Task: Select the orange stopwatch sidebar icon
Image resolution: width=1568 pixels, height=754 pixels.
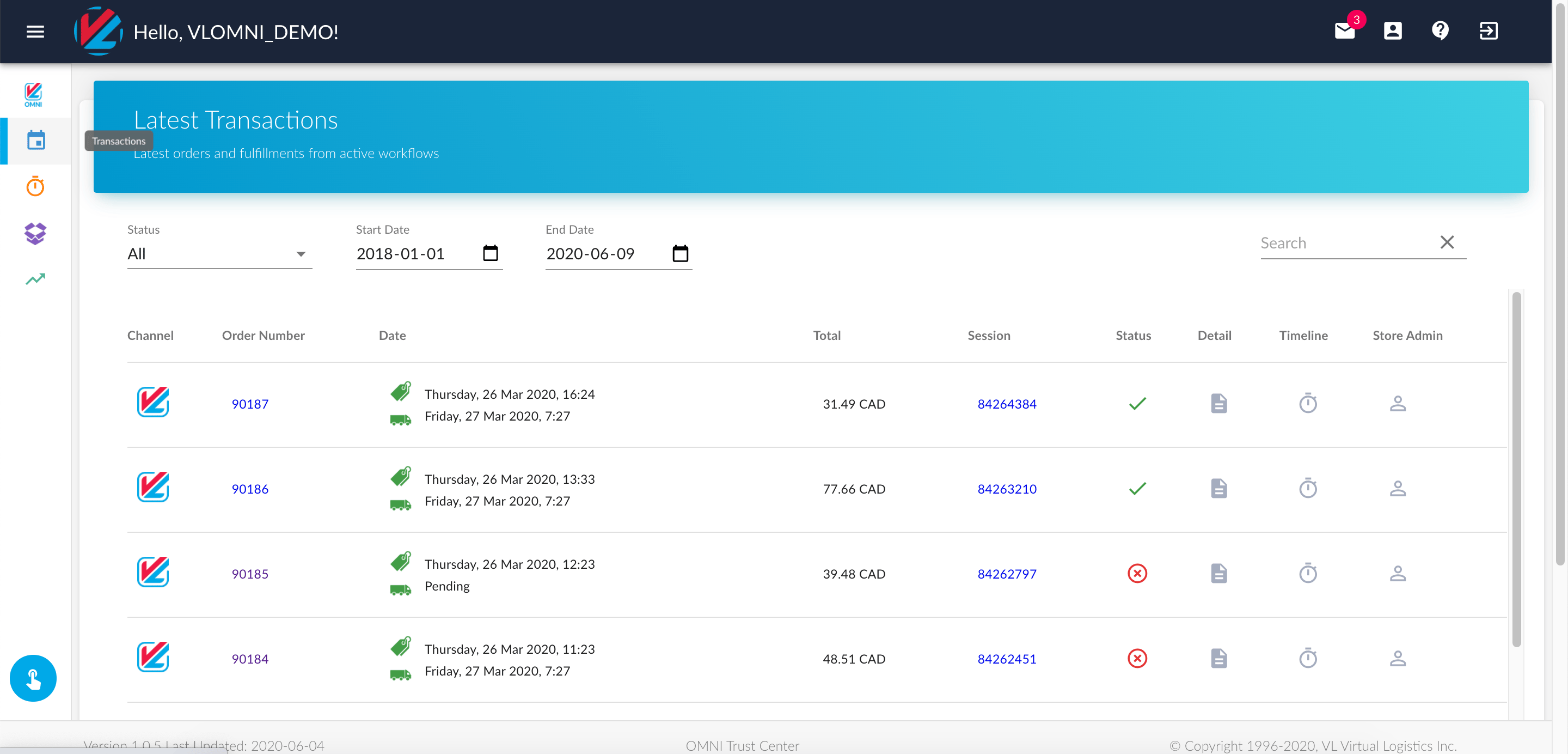Action: tap(35, 186)
